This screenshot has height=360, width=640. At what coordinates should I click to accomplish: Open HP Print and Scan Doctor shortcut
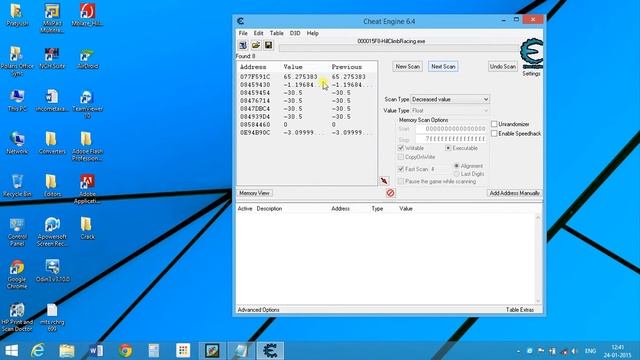pos(17,317)
